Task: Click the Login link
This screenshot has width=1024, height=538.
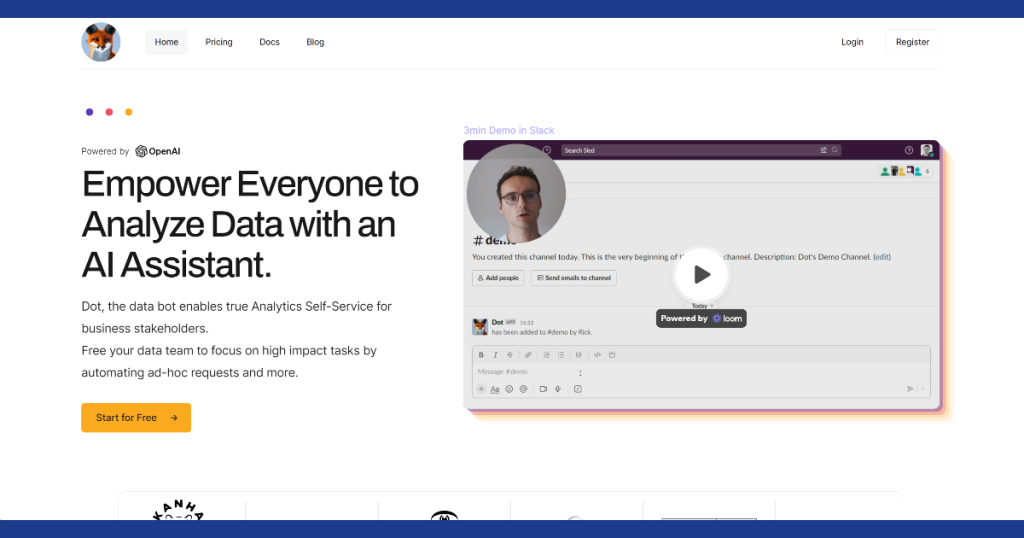Action: pyautogui.click(x=852, y=42)
